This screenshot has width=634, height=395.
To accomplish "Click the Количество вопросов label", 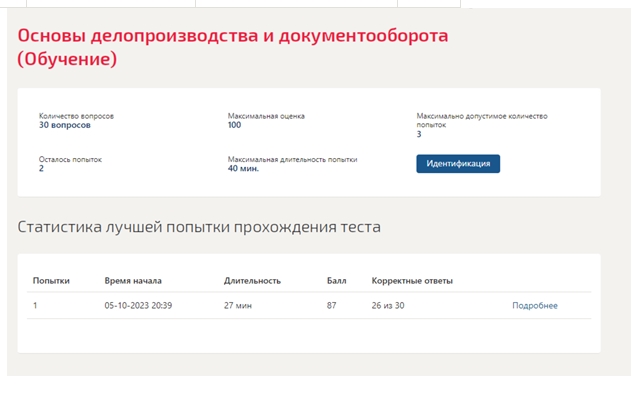I will point(76,116).
